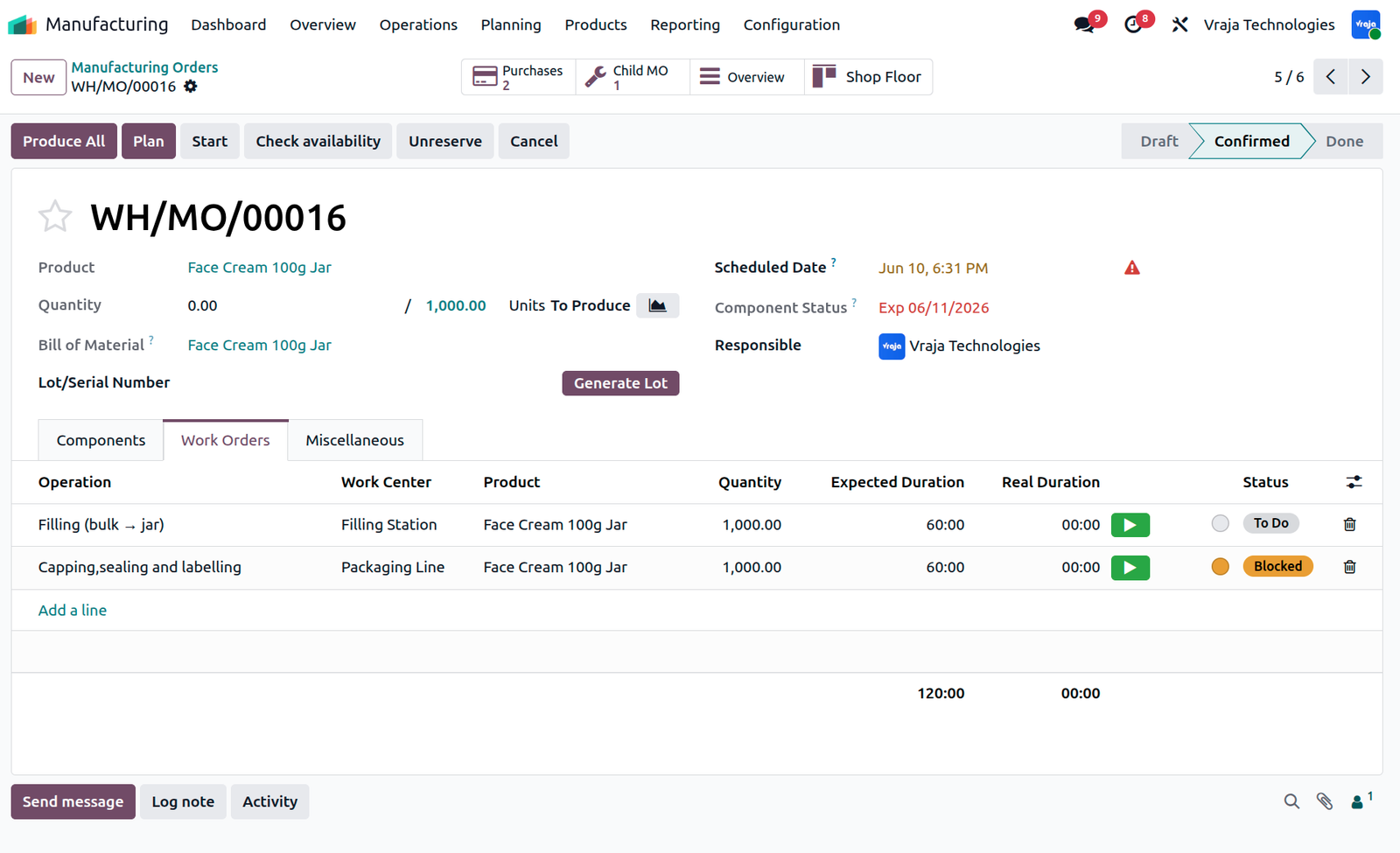
Task: Click Log note
Action: (183, 801)
